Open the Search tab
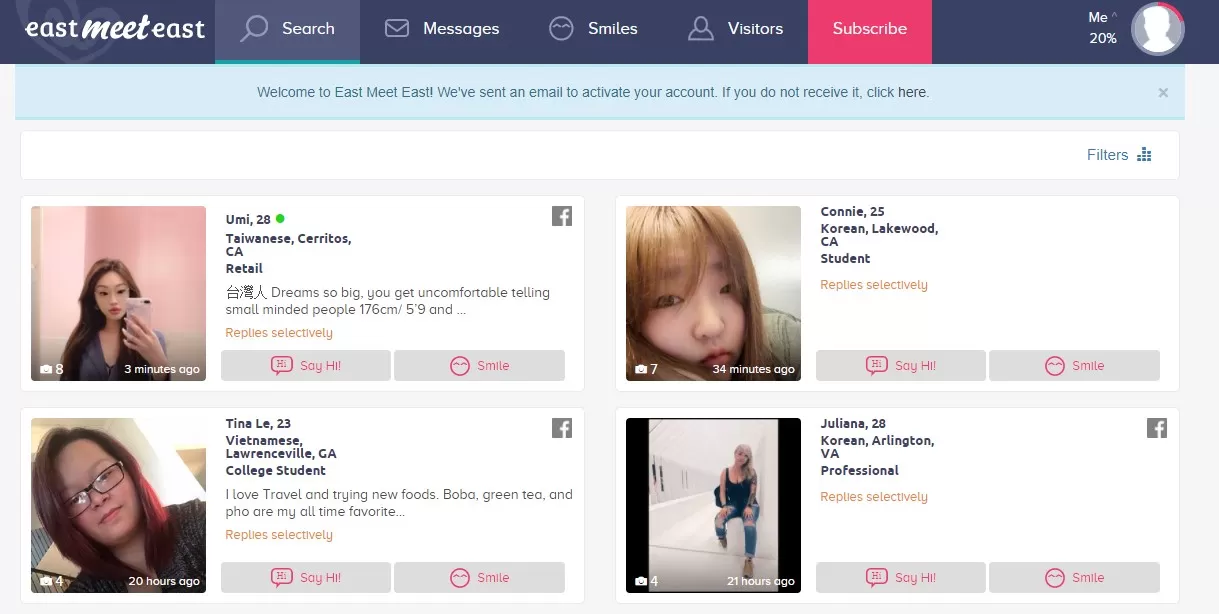Screen dimensions: 1219x614 click(287, 29)
